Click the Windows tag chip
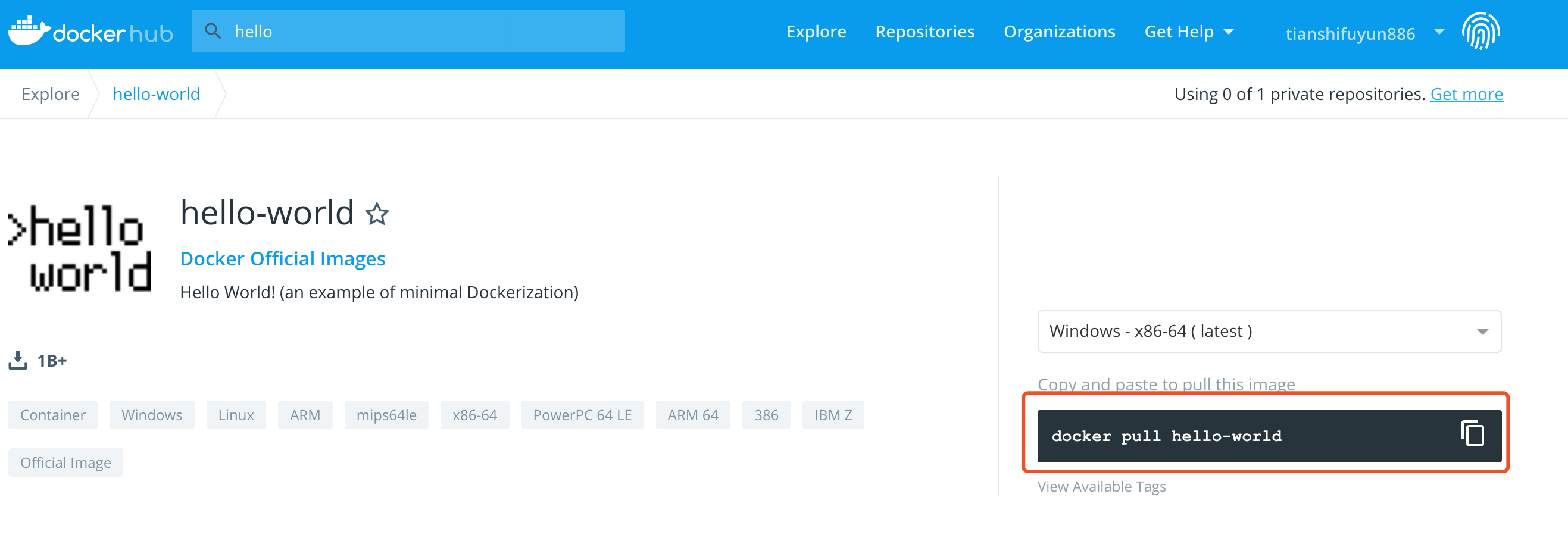Screen dimensions: 1568x544 pos(152,415)
